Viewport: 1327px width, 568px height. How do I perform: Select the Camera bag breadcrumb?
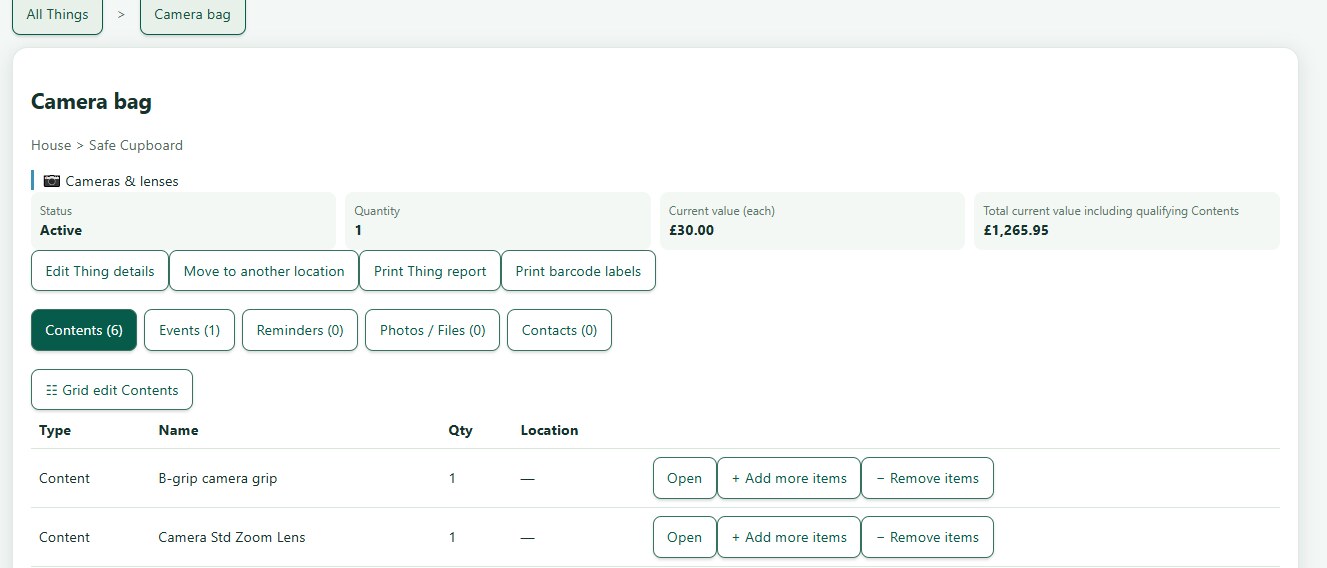pyautogui.click(x=192, y=15)
